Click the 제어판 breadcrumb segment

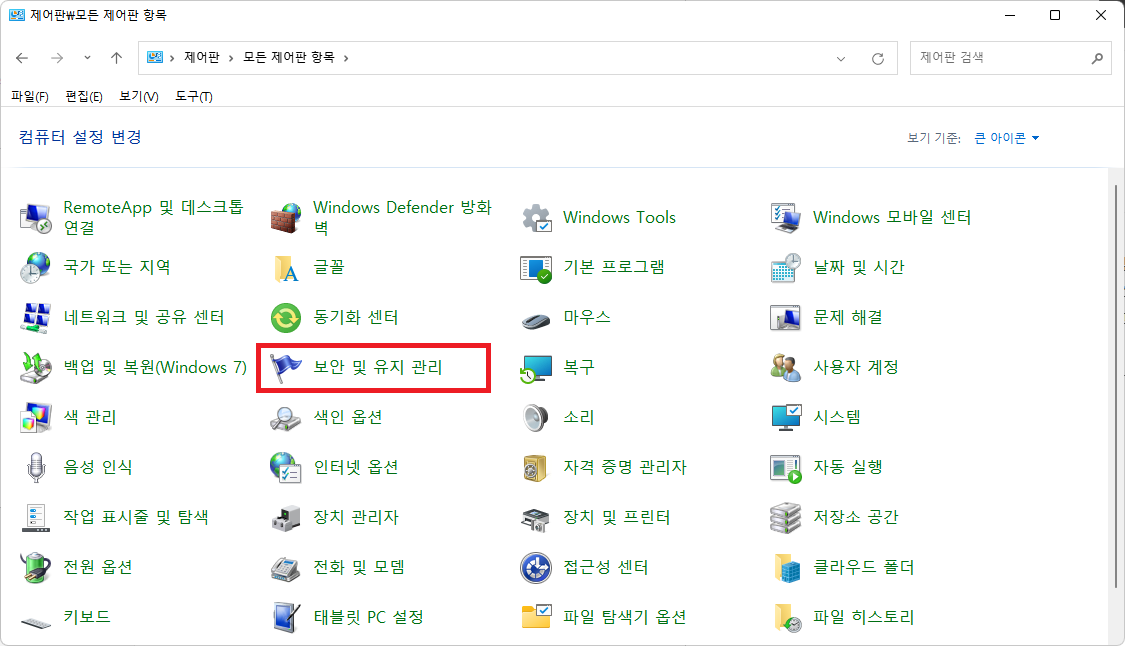click(202, 57)
